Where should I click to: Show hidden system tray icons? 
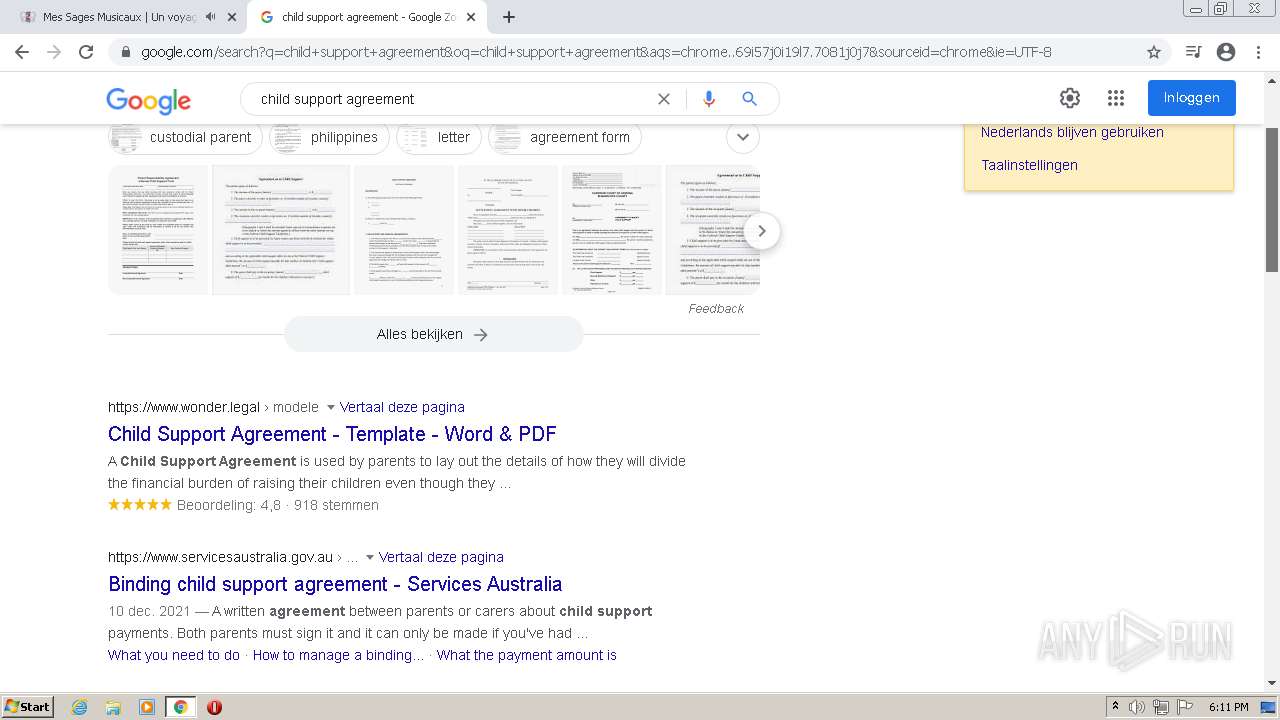tap(1116, 707)
